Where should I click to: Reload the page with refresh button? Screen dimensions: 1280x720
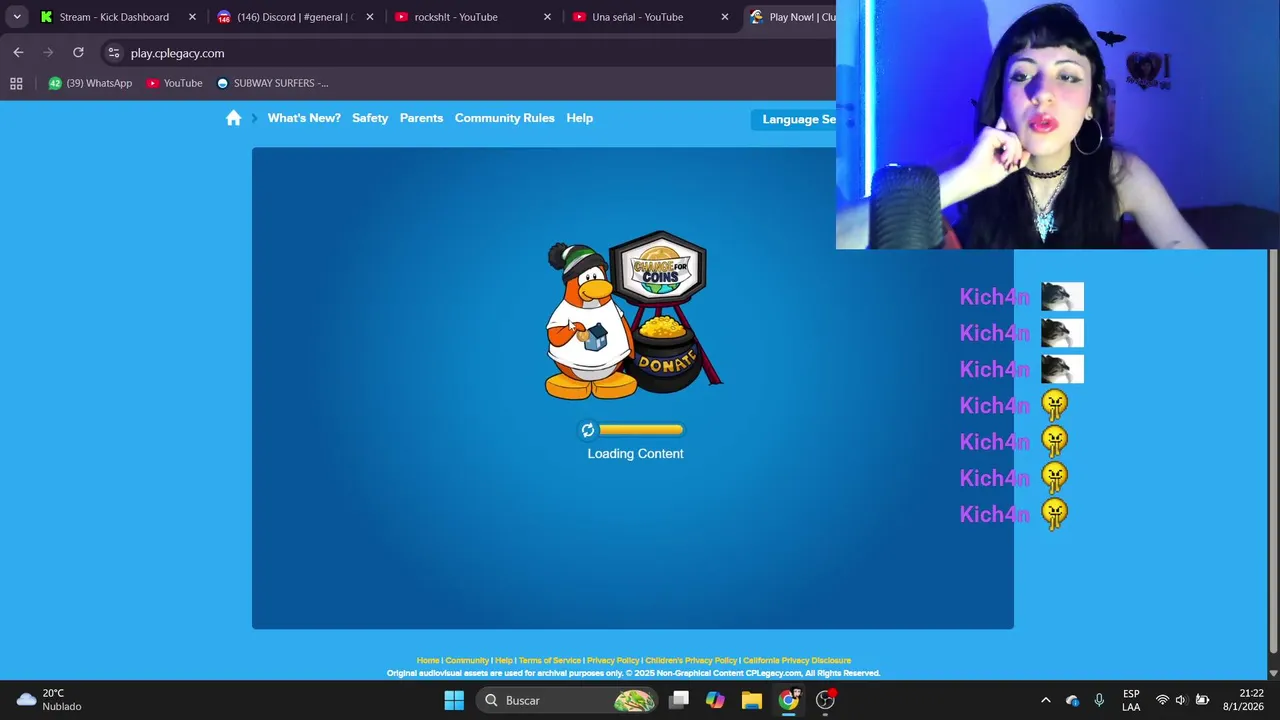point(78,53)
